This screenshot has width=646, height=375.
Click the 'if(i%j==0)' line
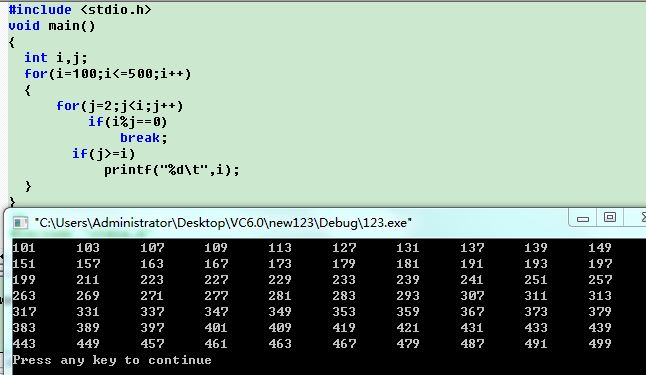click(128, 122)
